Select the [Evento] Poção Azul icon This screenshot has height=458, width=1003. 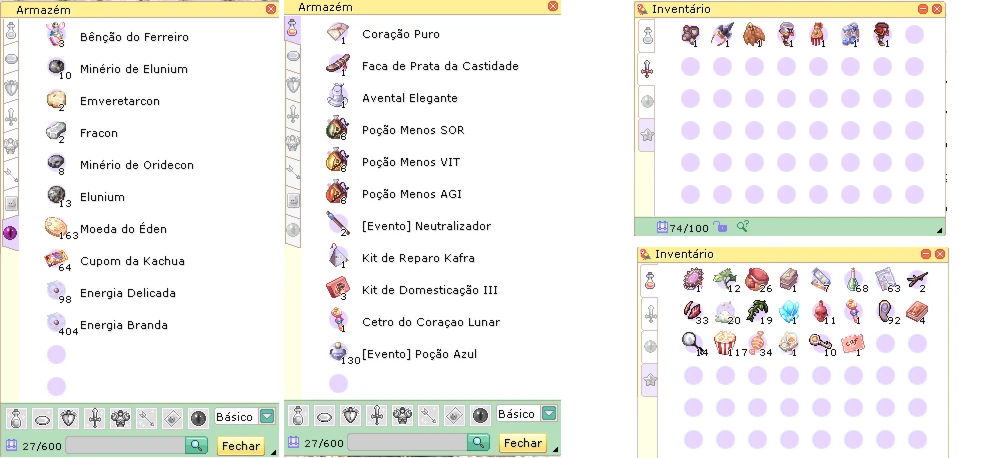(338, 352)
